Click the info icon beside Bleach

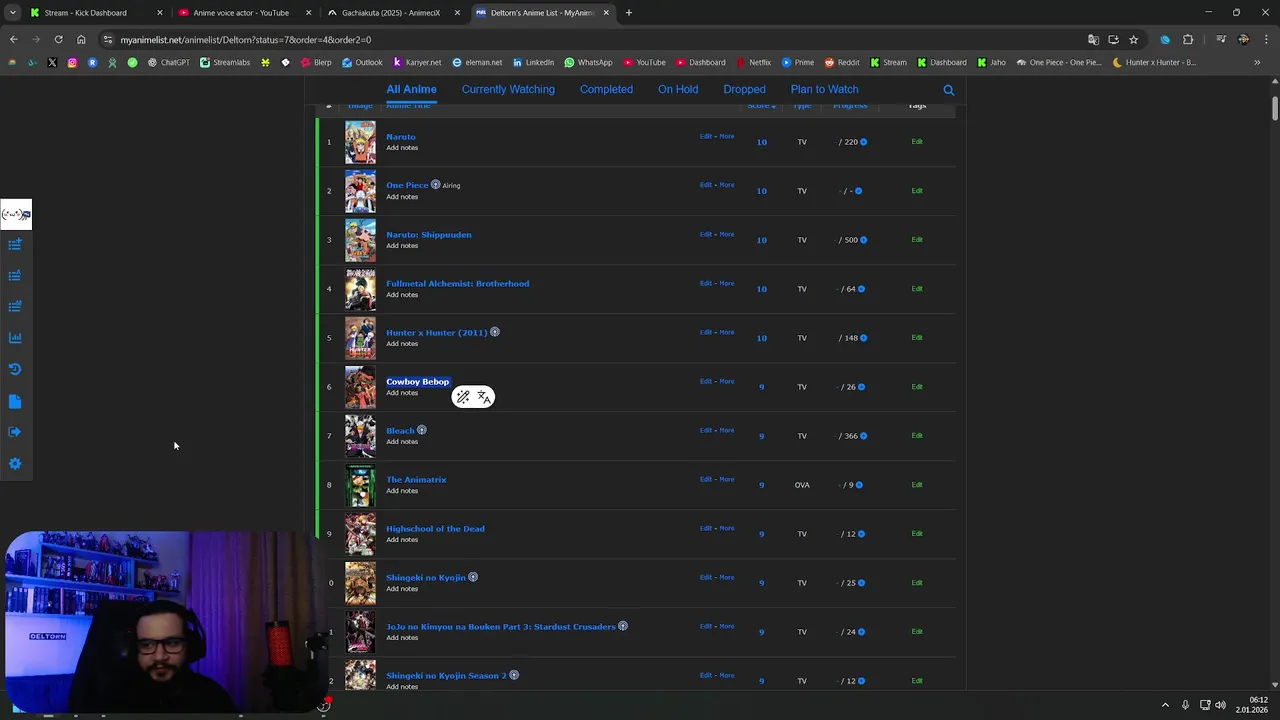click(x=421, y=430)
